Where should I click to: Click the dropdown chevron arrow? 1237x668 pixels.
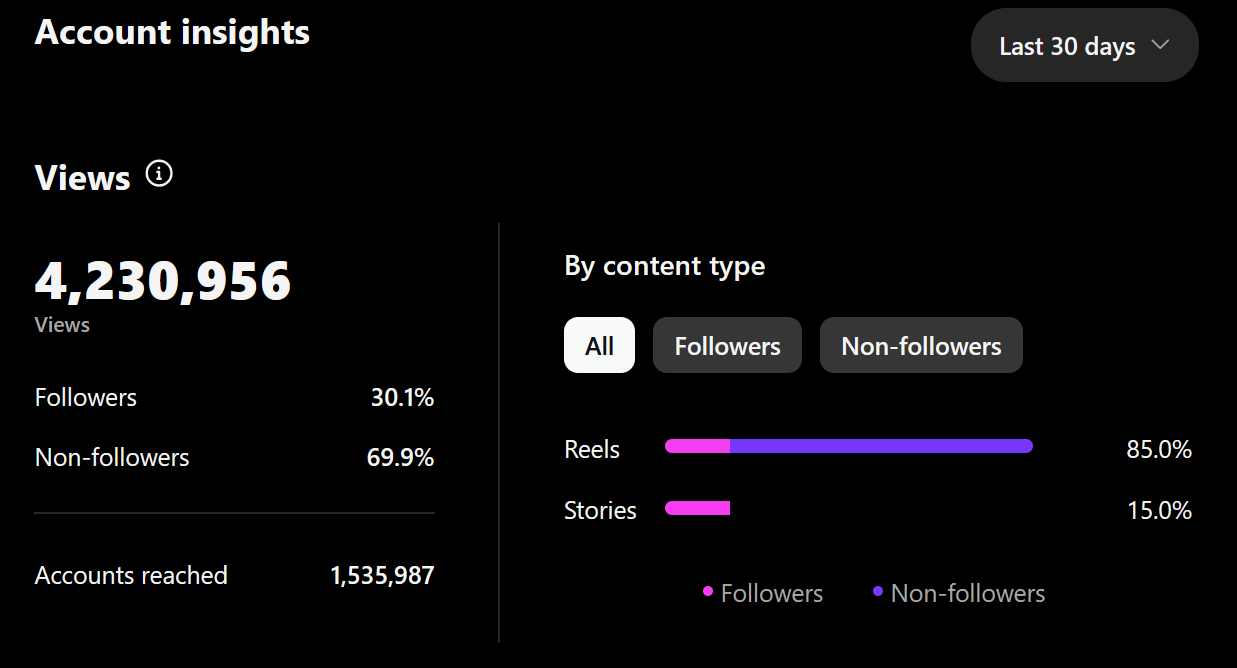click(x=1160, y=45)
